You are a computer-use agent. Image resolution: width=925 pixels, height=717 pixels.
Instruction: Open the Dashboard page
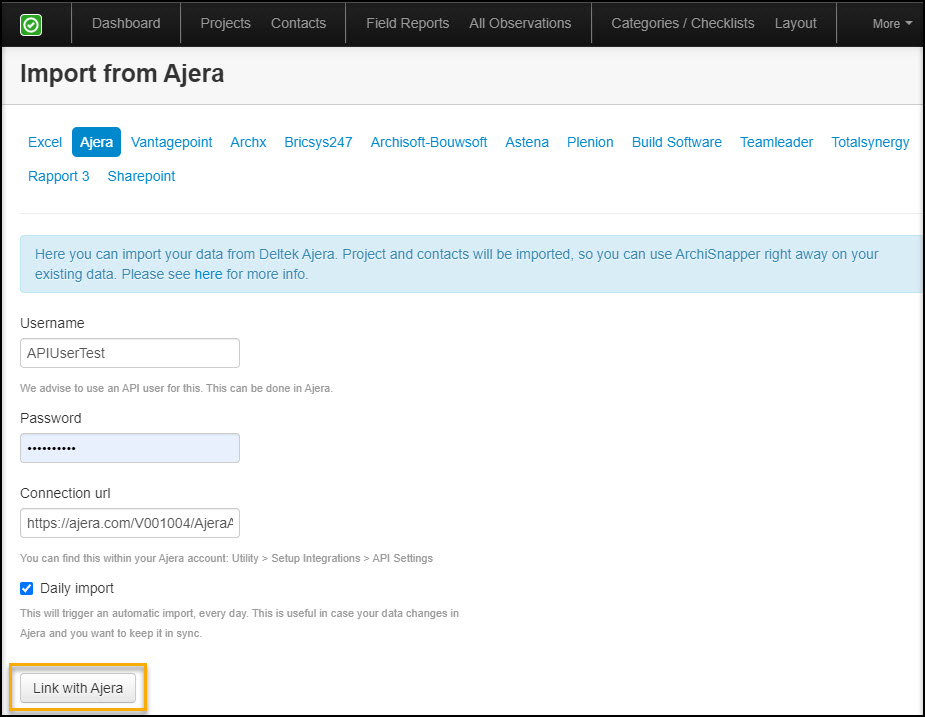126,23
